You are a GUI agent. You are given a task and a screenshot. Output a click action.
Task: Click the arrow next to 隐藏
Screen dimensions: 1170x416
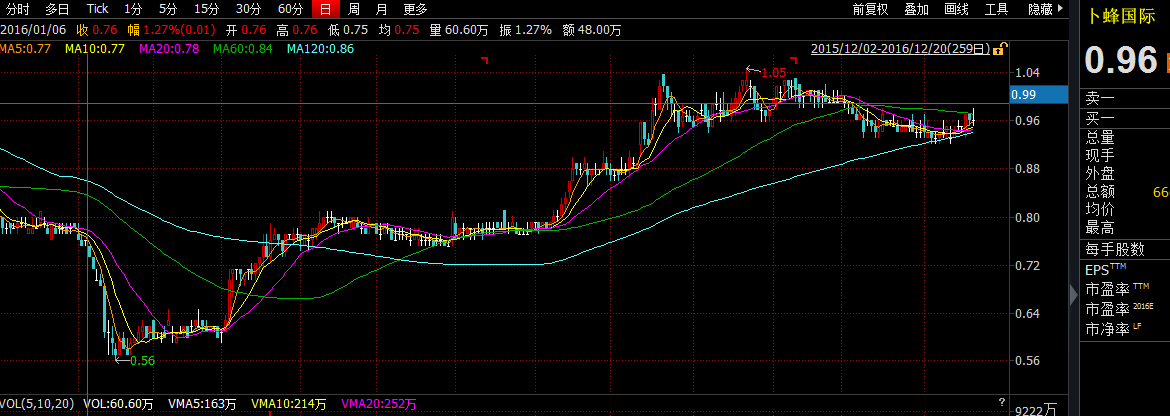1060,9
